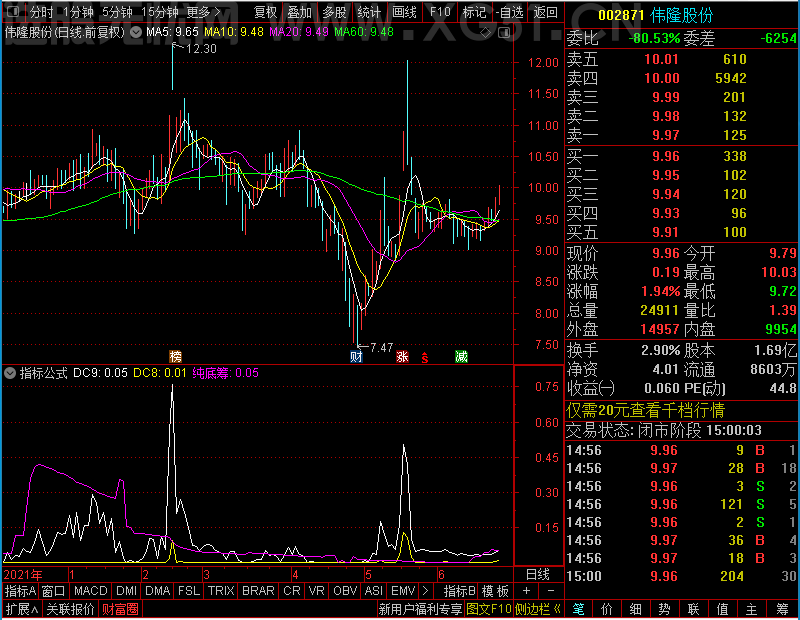The height and width of the screenshot is (620, 800).
Task: Click the 窗口 window button
Action: [x=54, y=591]
